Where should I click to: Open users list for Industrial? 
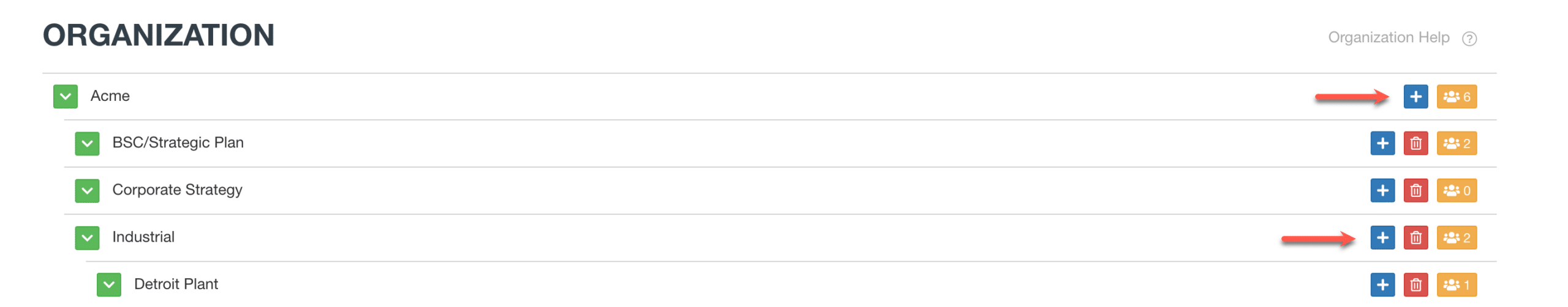(1456, 238)
